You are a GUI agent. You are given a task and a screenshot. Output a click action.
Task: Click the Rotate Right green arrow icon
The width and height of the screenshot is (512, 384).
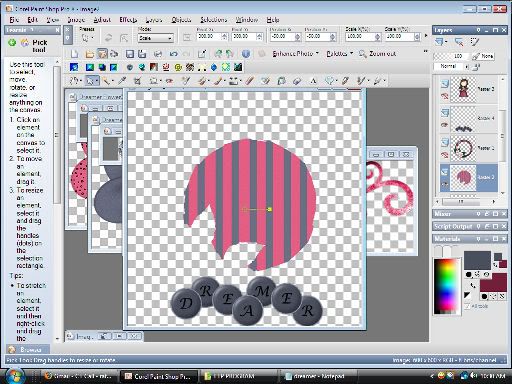point(230,54)
